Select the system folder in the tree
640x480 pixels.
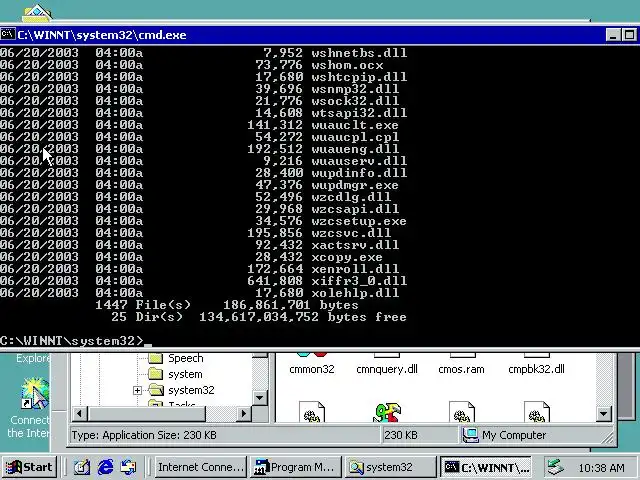(185, 374)
